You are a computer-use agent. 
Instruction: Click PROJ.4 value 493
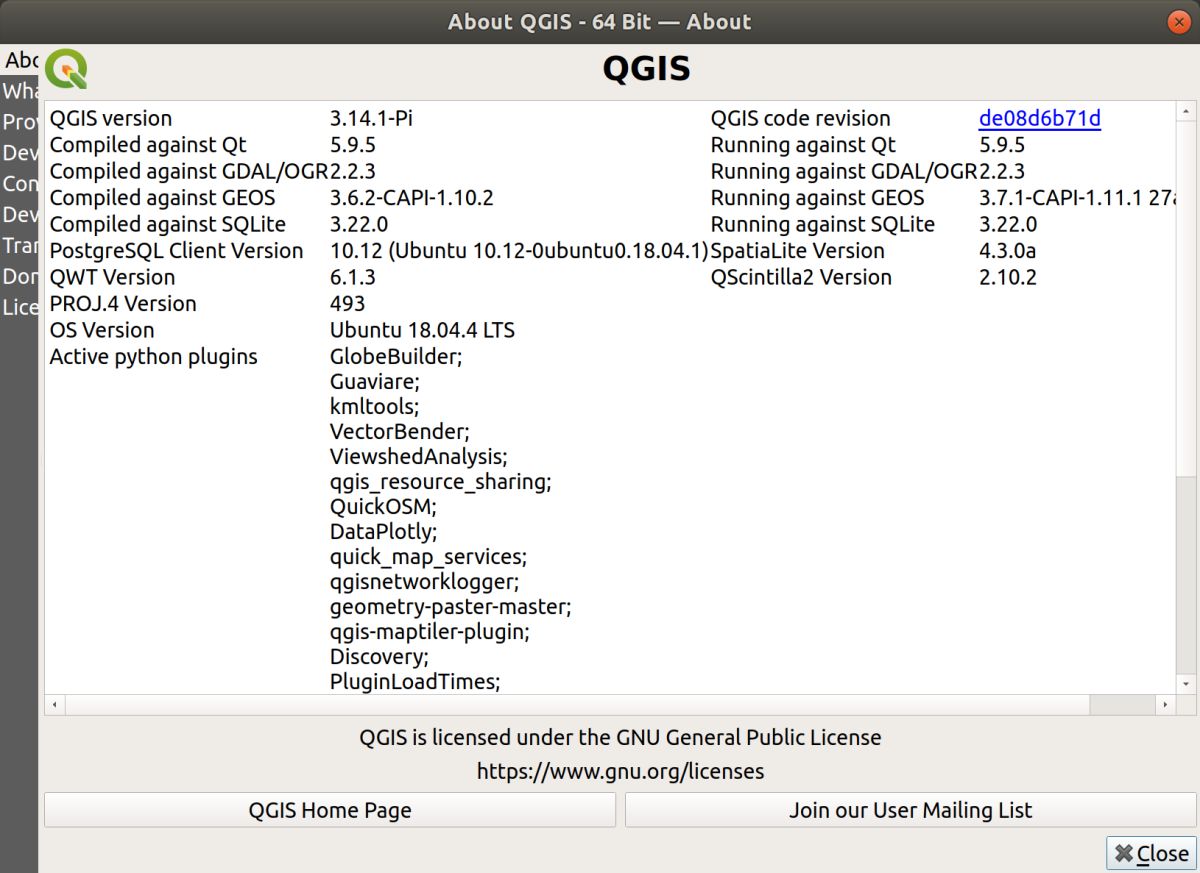[x=347, y=304]
